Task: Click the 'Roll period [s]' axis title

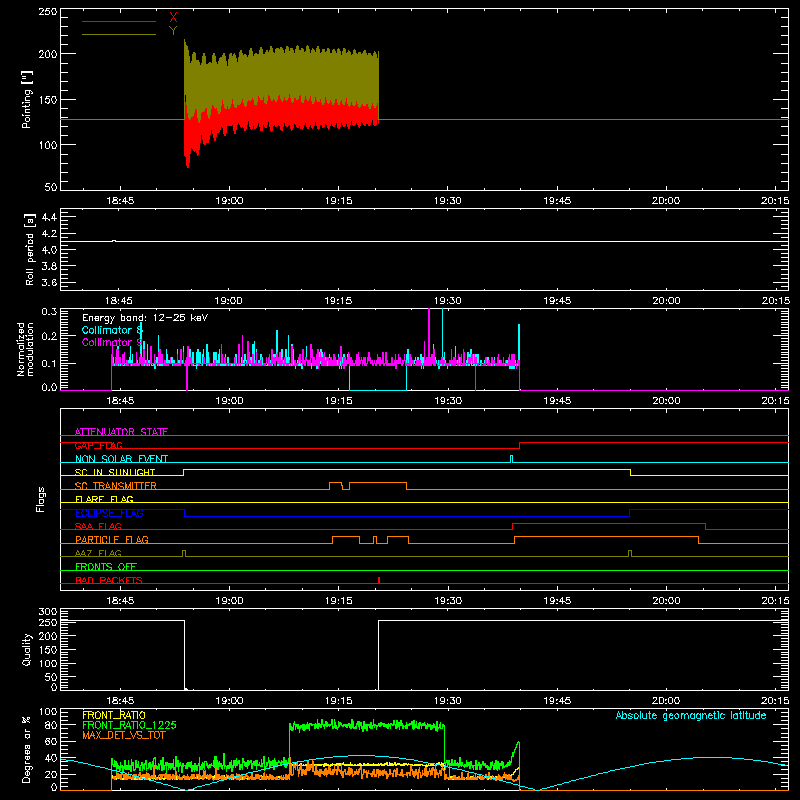Action: pyautogui.click(x=30, y=249)
